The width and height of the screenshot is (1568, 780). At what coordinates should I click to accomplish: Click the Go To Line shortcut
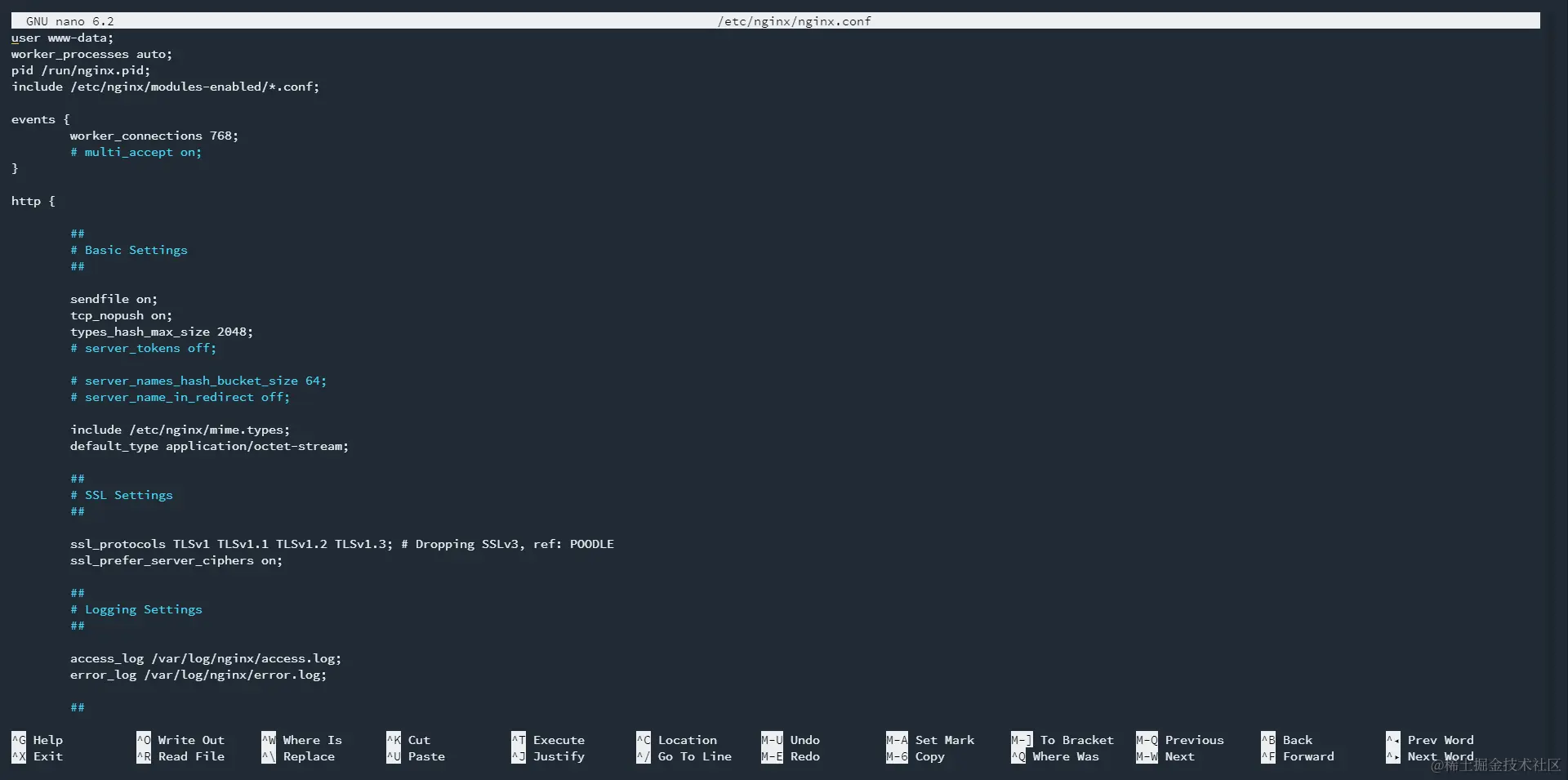coord(684,756)
